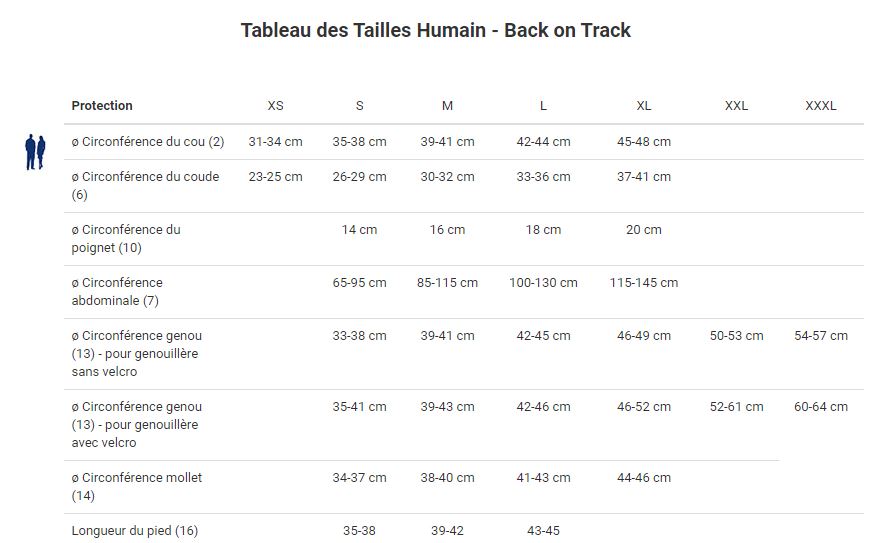The width and height of the screenshot is (893, 543).
Task: Click the genou avec velcro row label
Action: pyautogui.click(x=137, y=424)
